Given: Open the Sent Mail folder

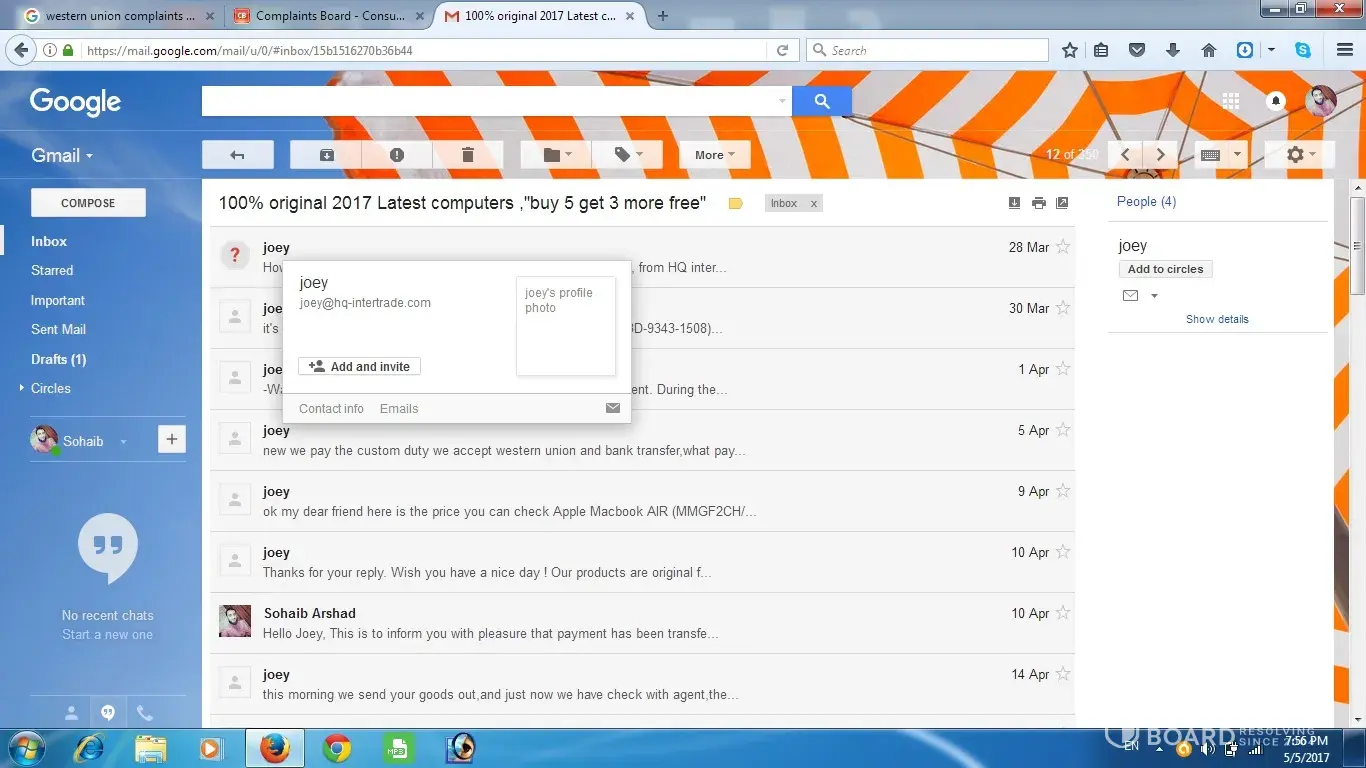Looking at the screenshot, I should (x=59, y=329).
